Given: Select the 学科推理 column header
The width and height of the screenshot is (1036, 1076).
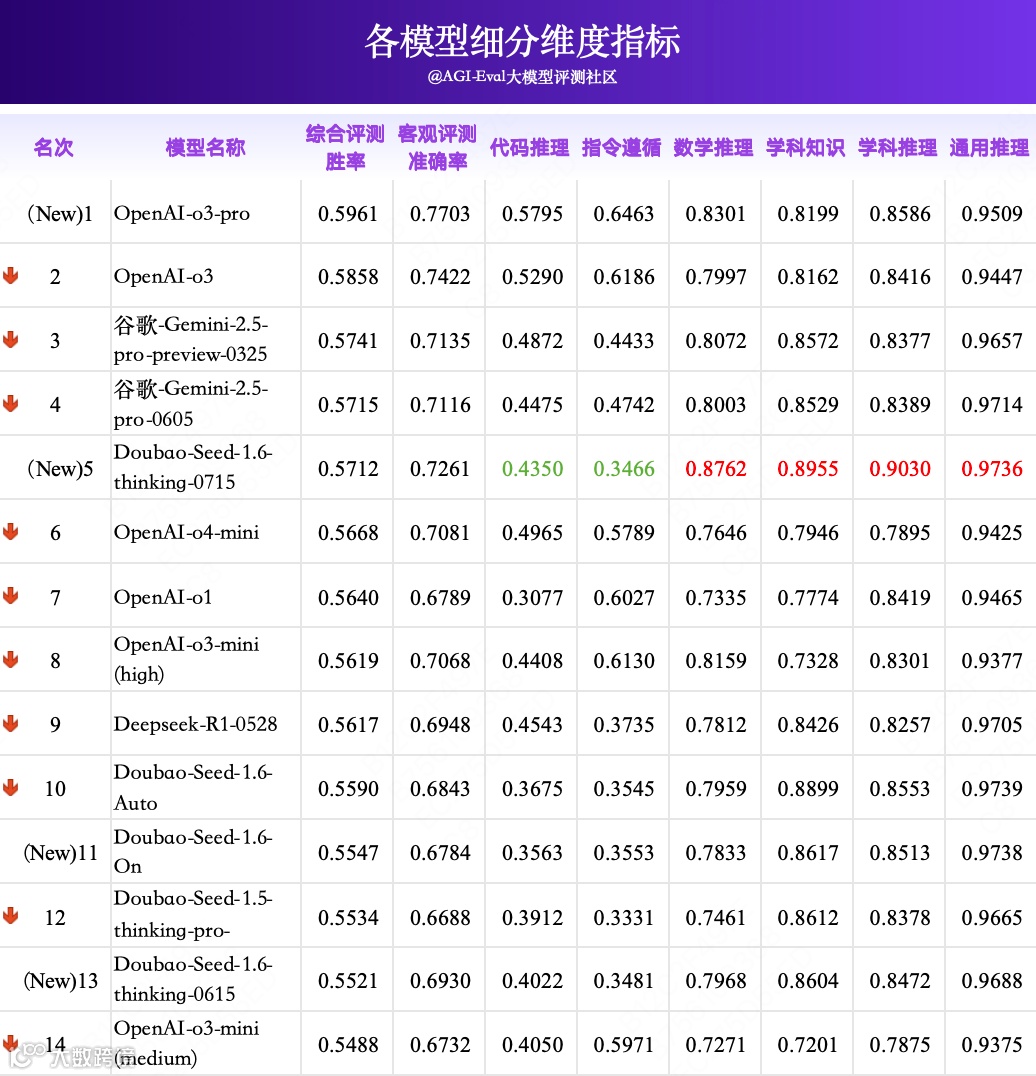Looking at the screenshot, I should point(897,147).
